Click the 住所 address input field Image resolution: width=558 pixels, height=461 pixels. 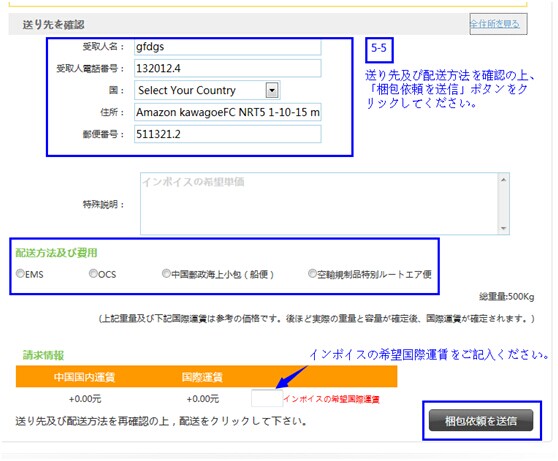point(227,112)
